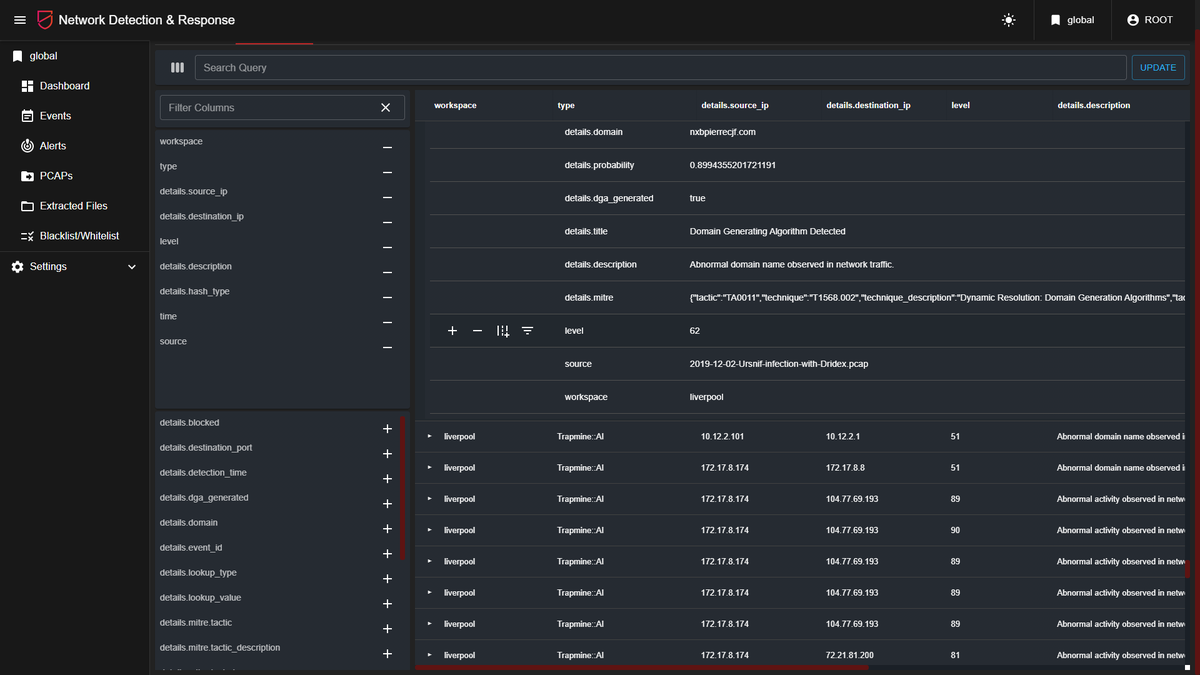Viewport: 1200px width, 675px height.
Task: Sort by details.description column header
Action: (x=1094, y=105)
